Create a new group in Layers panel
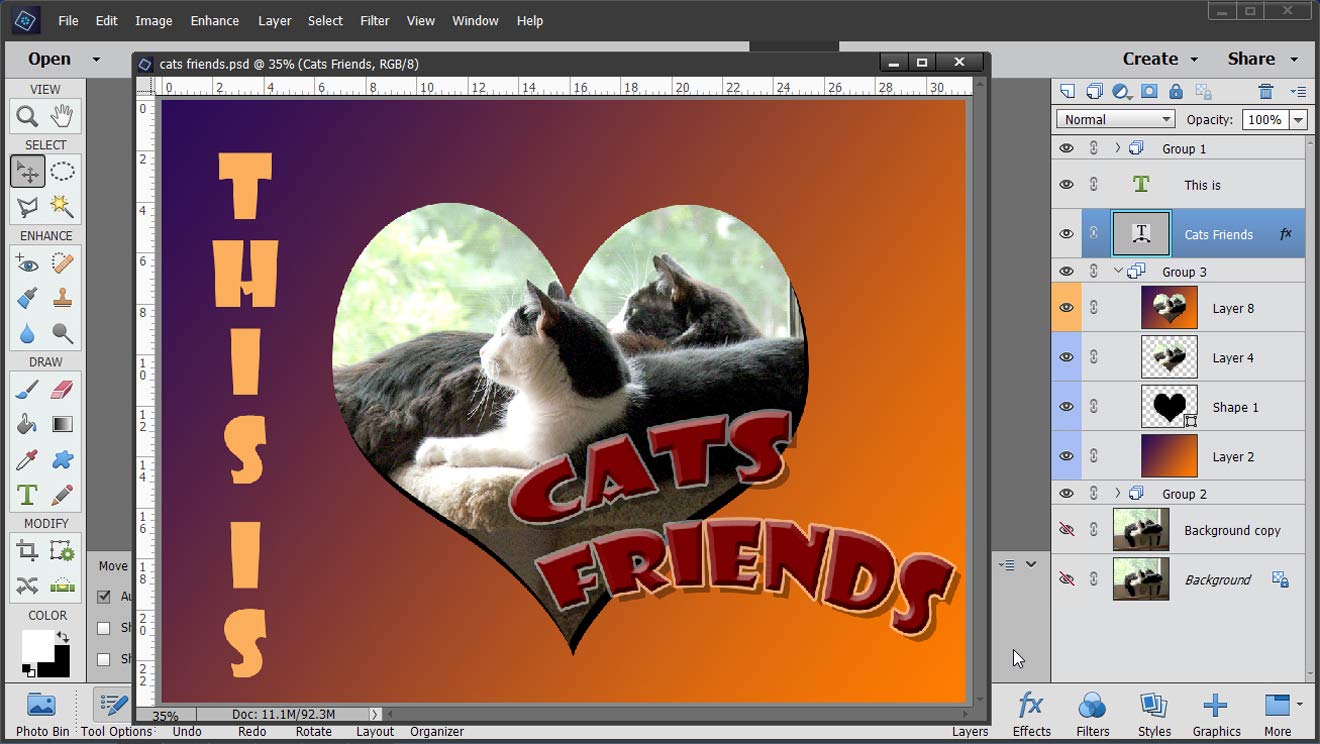 click(x=1095, y=91)
